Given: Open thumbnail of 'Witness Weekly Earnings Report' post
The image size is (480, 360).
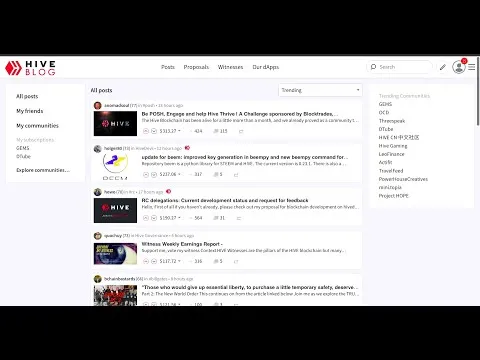Looking at the screenshot, I should pyautogui.click(x=115, y=254).
